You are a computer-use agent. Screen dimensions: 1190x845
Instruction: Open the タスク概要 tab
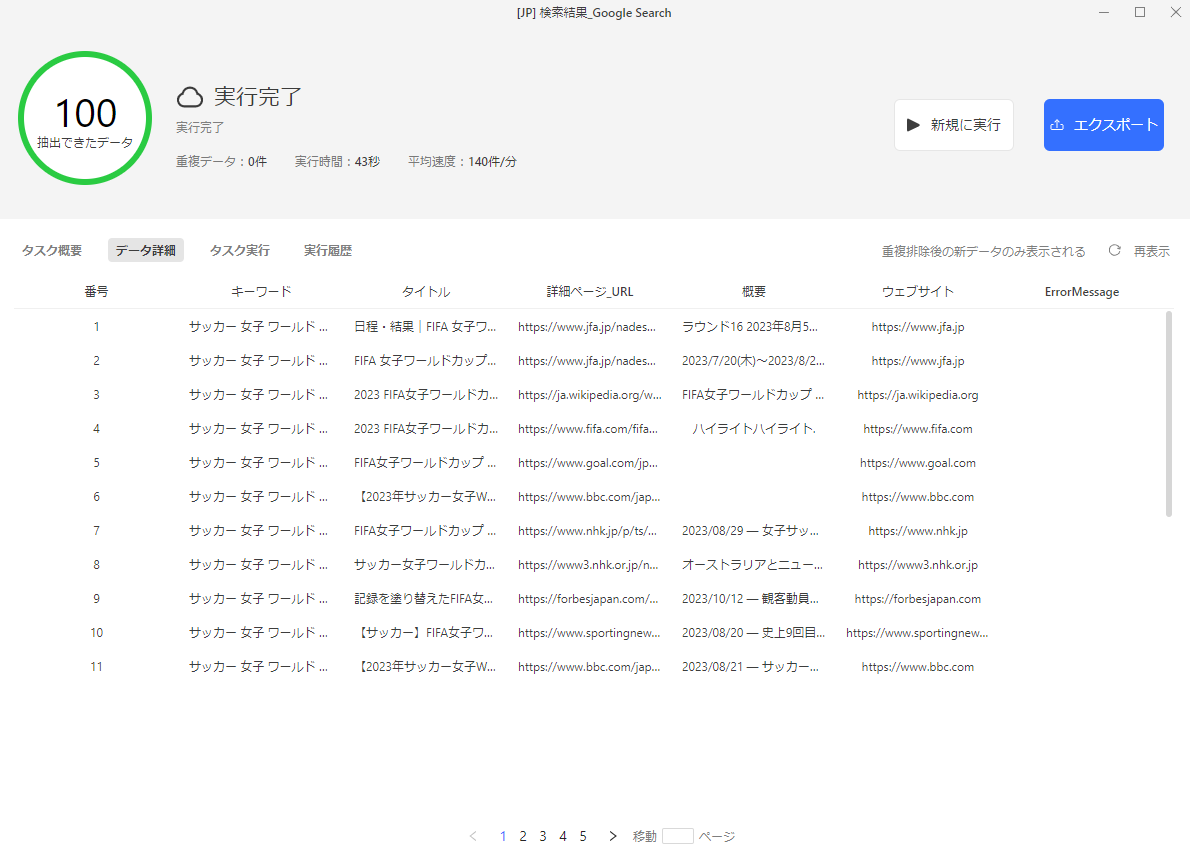(x=52, y=251)
